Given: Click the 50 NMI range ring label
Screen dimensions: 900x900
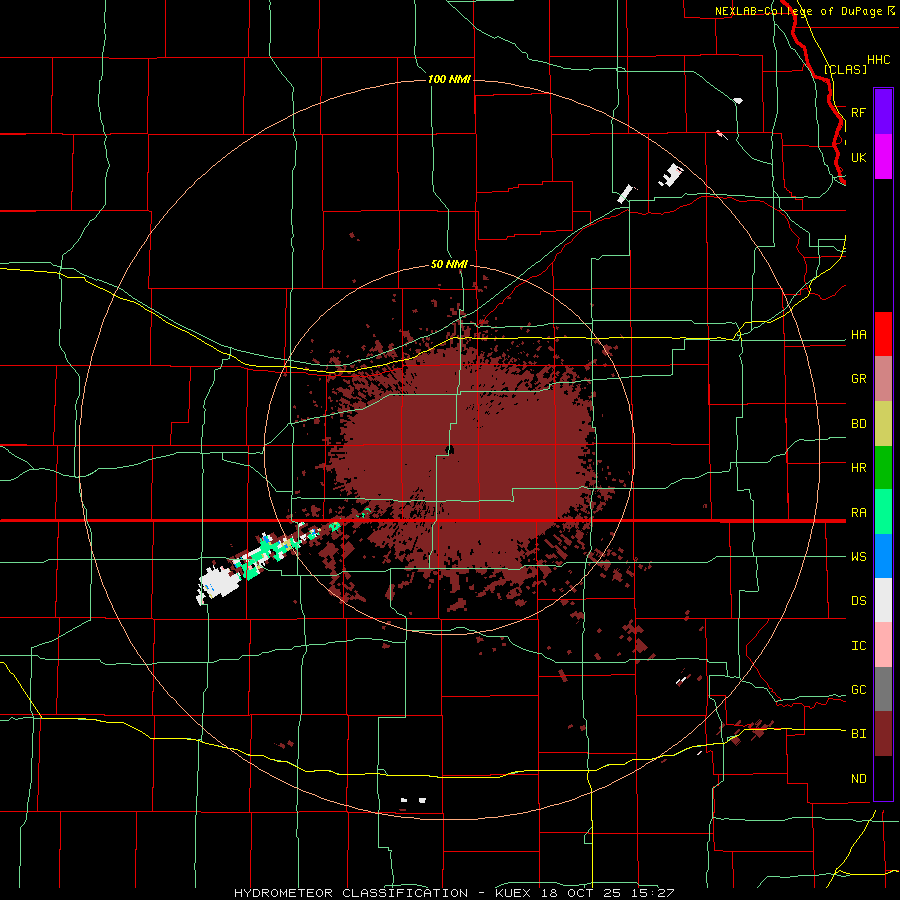Looking at the screenshot, I should [449, 264].
